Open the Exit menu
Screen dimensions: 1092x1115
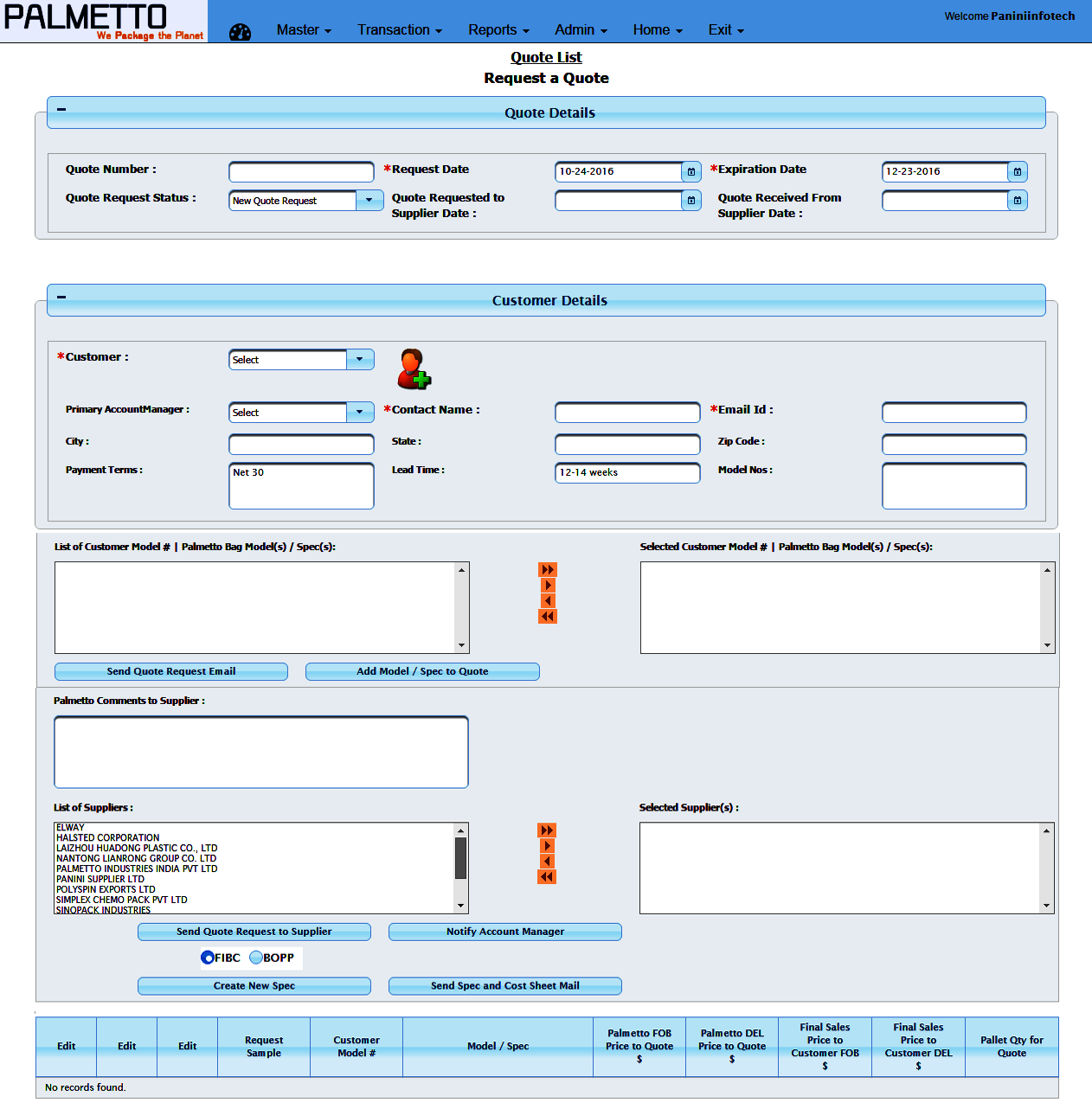coord(726,30)
